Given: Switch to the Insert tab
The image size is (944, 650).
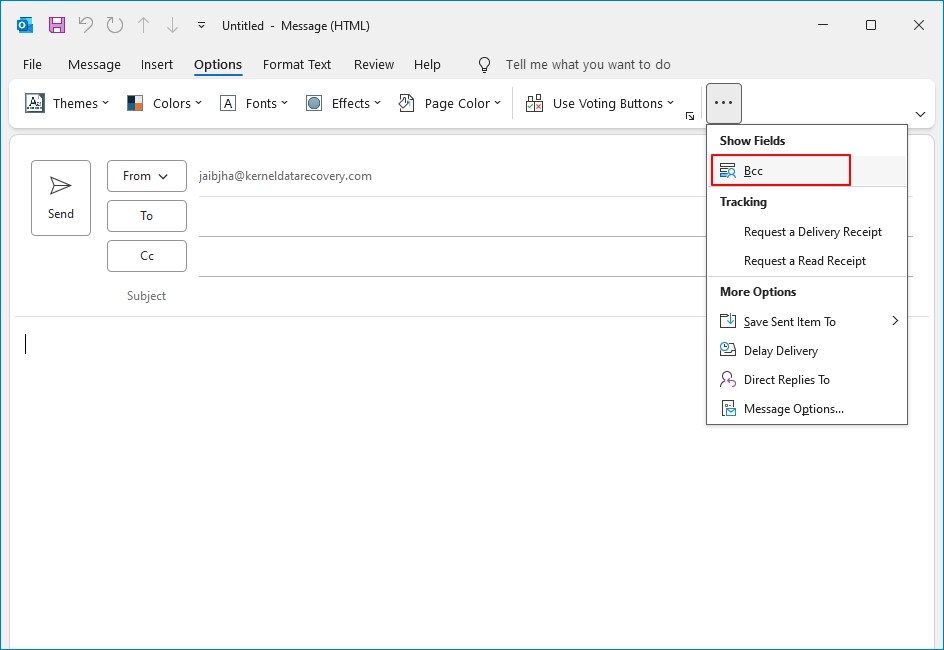Looking at the screenshot, I should click(x=157, y=64).
